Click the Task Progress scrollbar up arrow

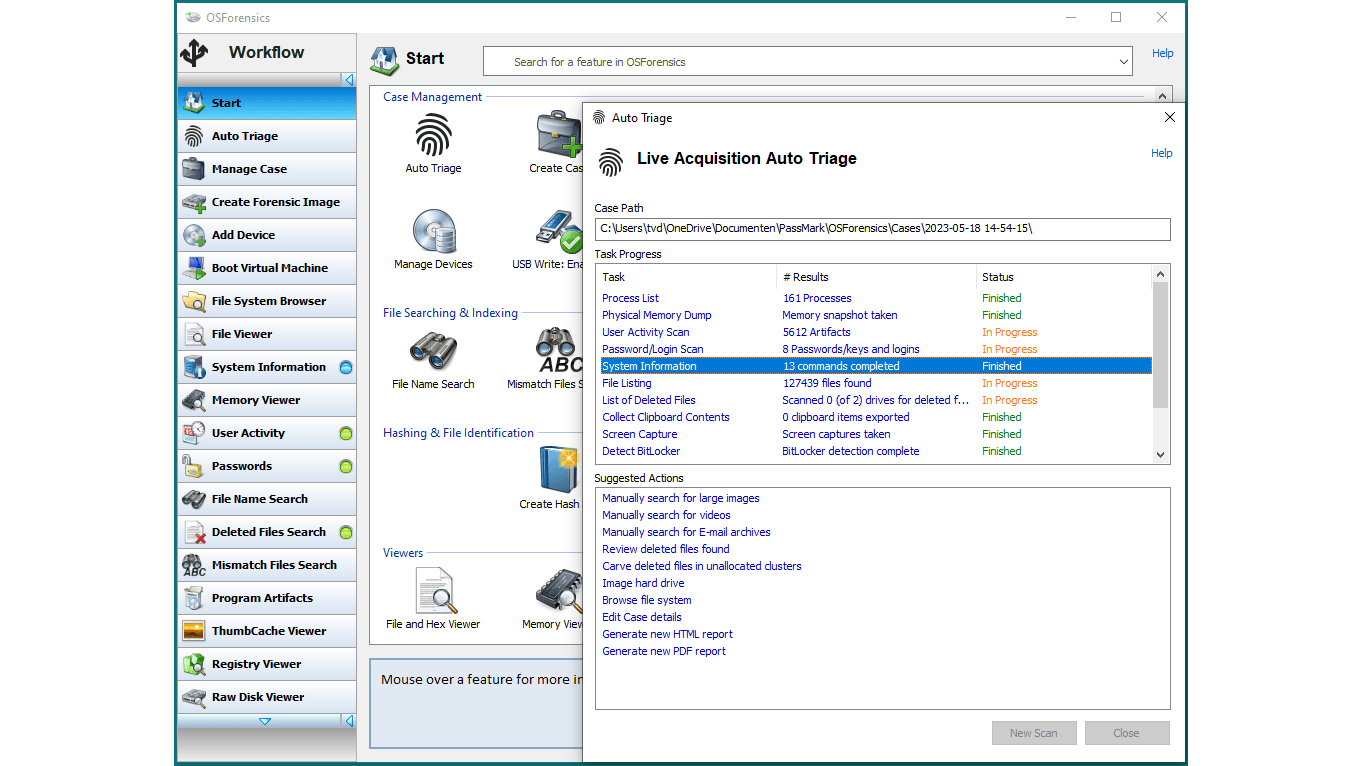tap(1161, 274)
